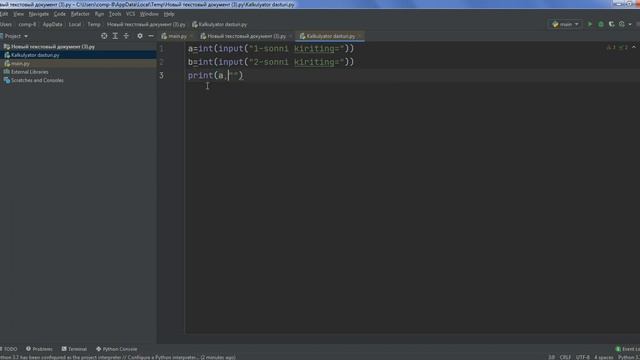Open the Python Console tool window

(x=117, y=349)
